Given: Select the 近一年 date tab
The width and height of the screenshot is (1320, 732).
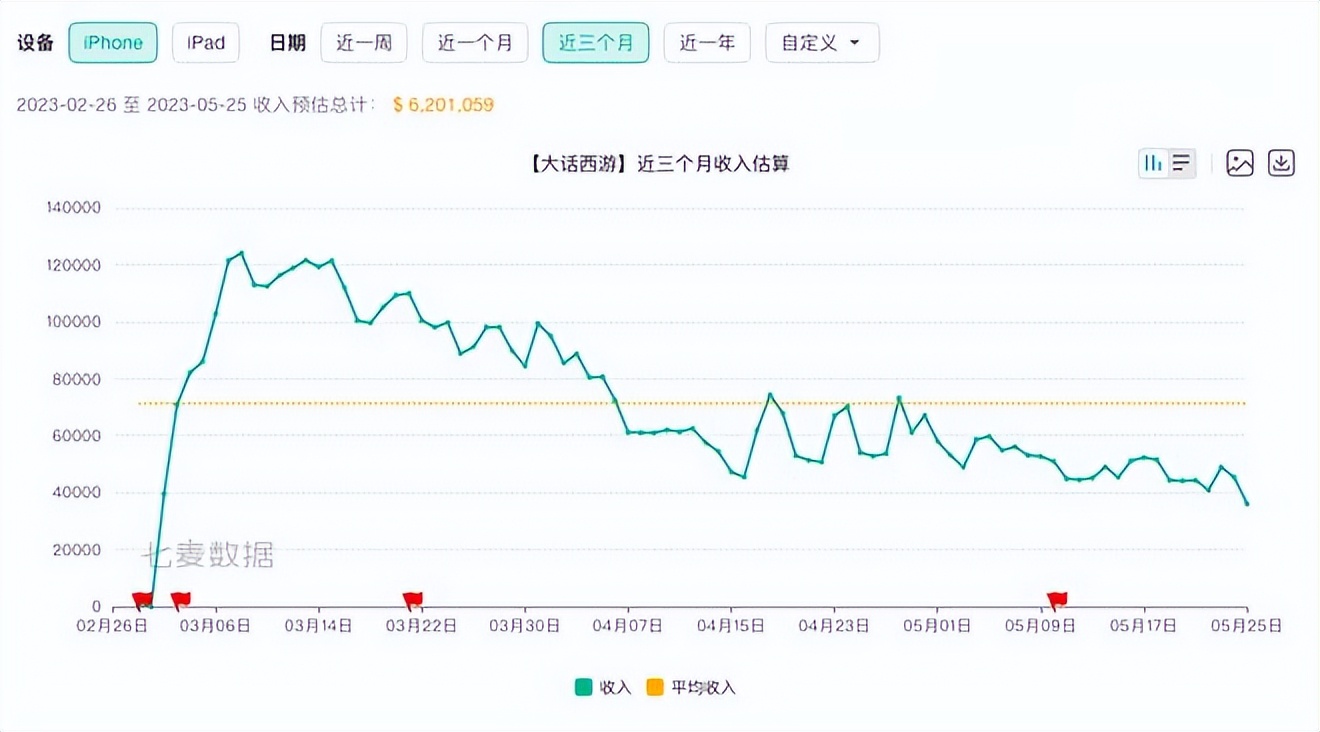Looking at the screenshot, I should pos(707,42).
